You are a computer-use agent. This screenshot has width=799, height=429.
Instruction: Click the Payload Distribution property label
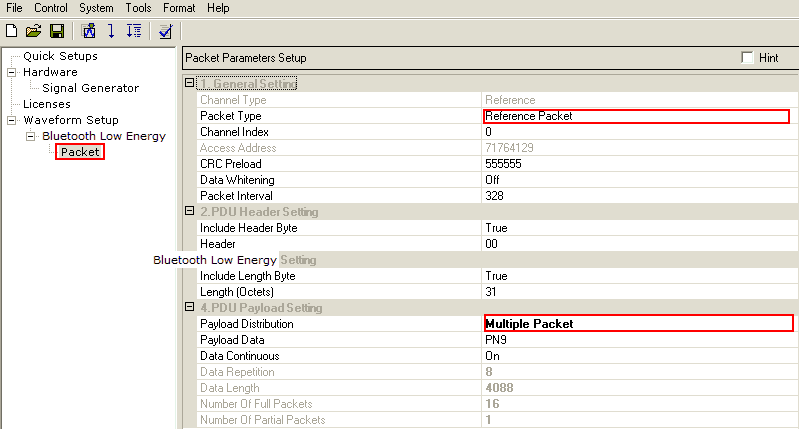247,324
